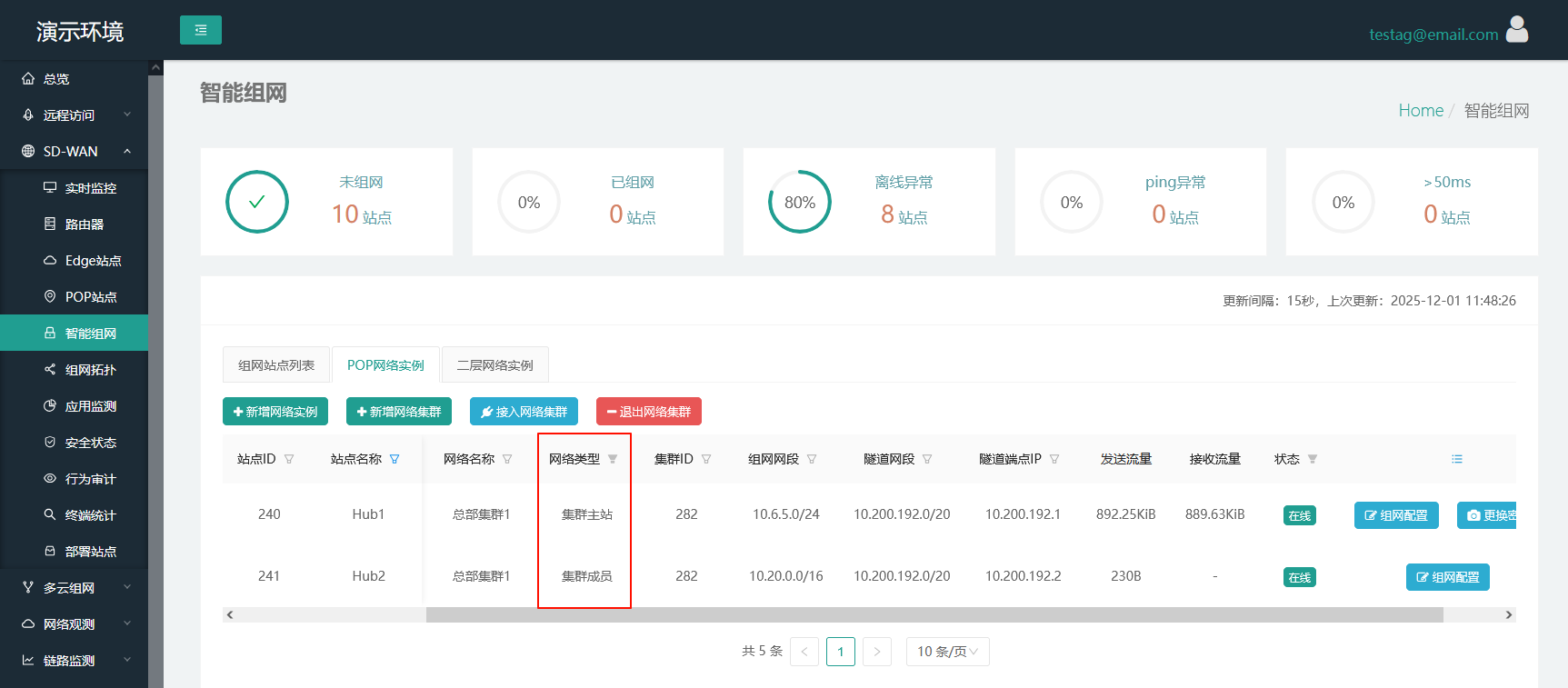Click 组网配置 button for Hub2

click(x=1448, y=577)
